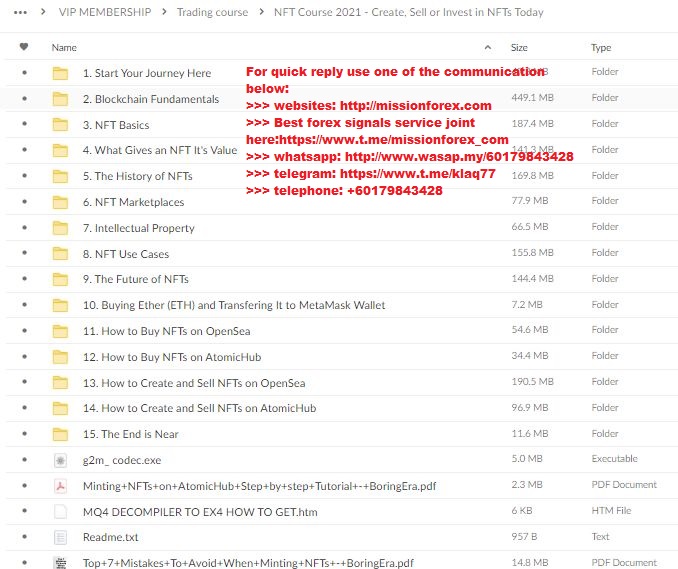Click NFT Course 2021 breadcrumb title
Image resolution: width=678 pixels, height=569 pixels.
[409, 12]
